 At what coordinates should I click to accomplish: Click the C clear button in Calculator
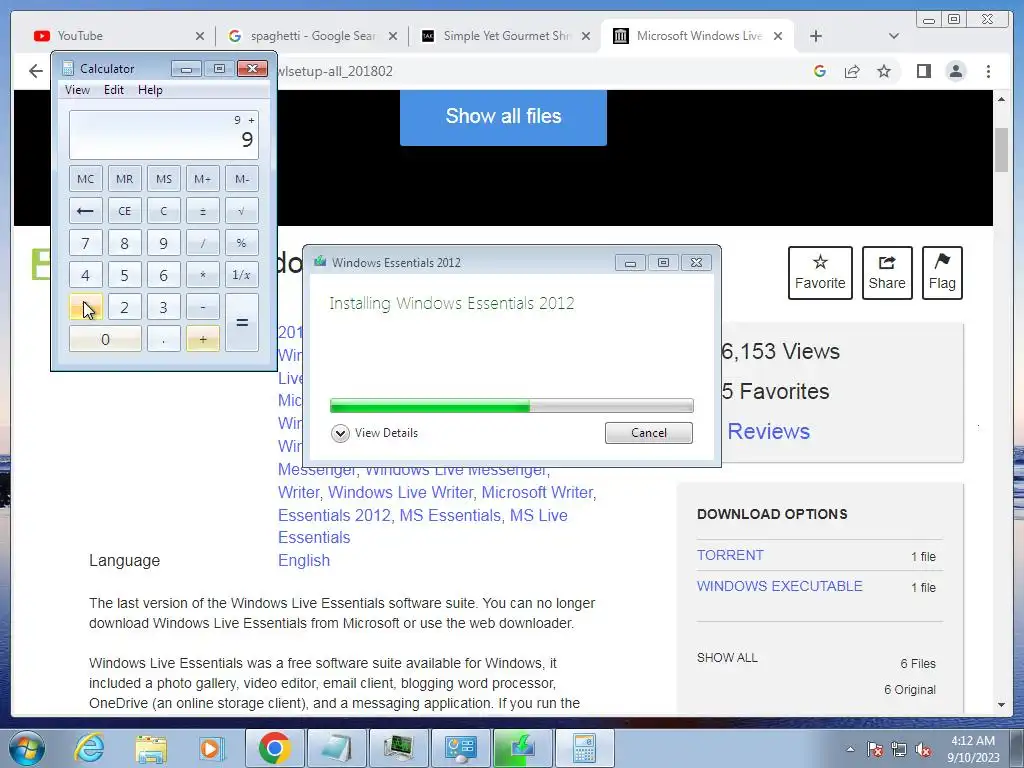(x=163, y=211)
